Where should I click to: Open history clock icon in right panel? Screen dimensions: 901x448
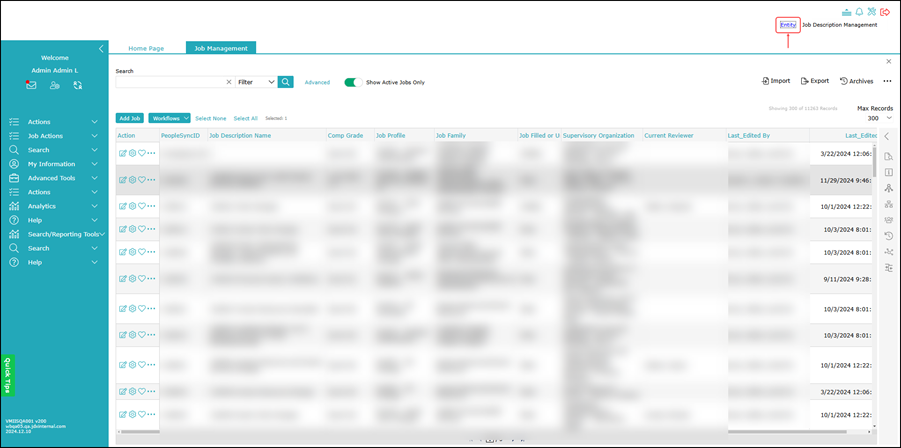(889, 235)
